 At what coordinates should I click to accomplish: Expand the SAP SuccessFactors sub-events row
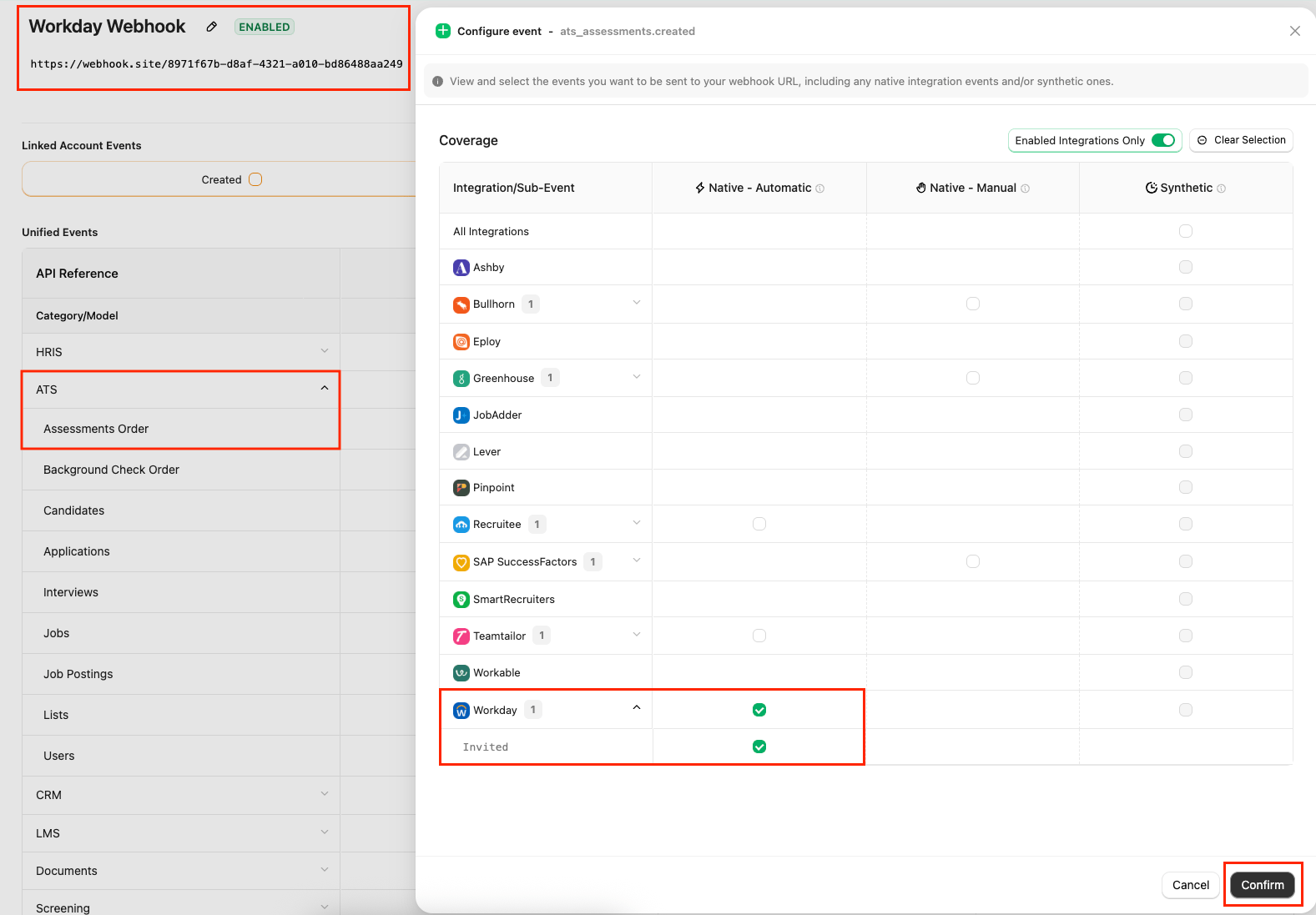point(637,561)
